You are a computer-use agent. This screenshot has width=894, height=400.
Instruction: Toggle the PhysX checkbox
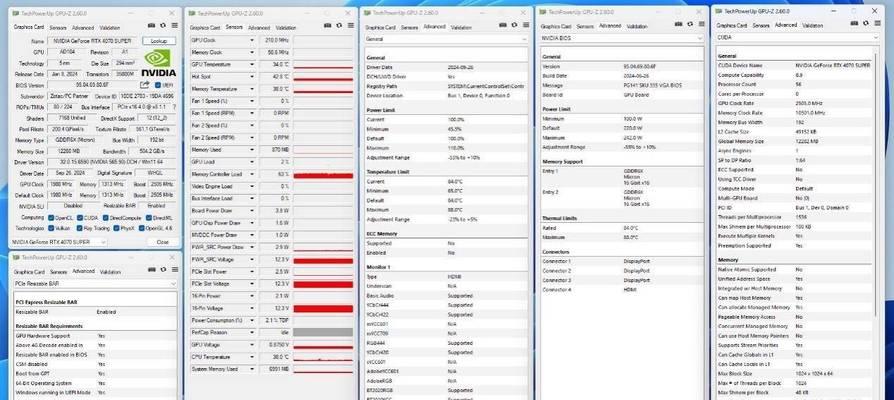[x=116, y=228]
